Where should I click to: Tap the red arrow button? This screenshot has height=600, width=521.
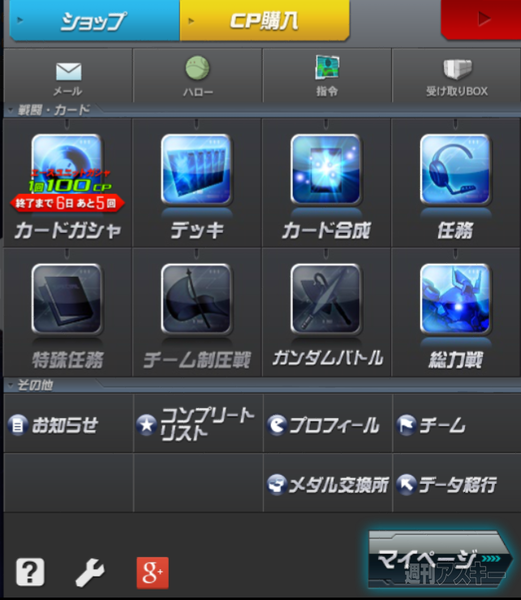pos(481,19)
